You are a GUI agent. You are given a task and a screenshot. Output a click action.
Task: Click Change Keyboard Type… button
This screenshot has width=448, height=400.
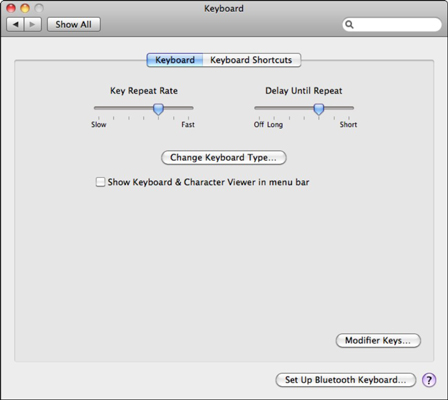224,157
